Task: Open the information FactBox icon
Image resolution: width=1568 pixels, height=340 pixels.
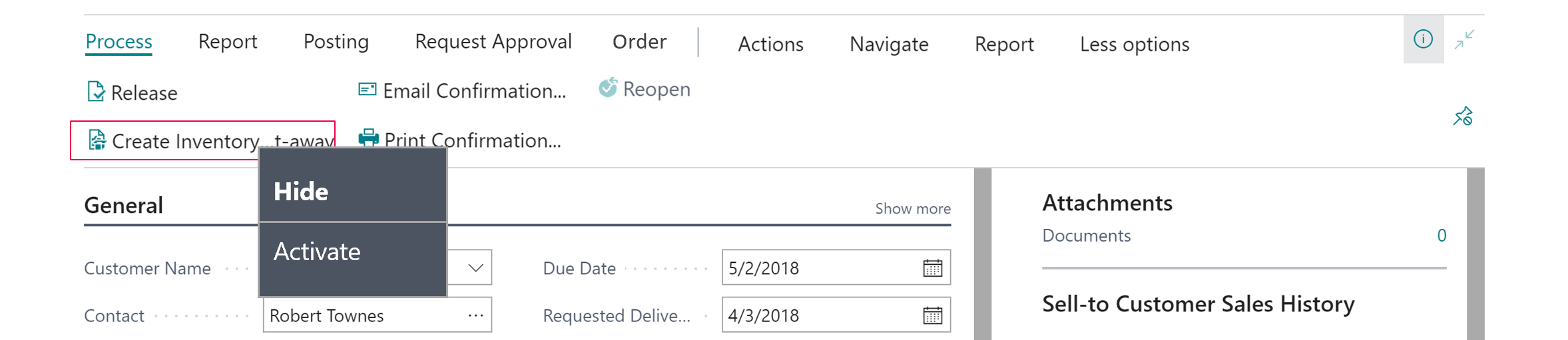Action: tap(1423, 39)
